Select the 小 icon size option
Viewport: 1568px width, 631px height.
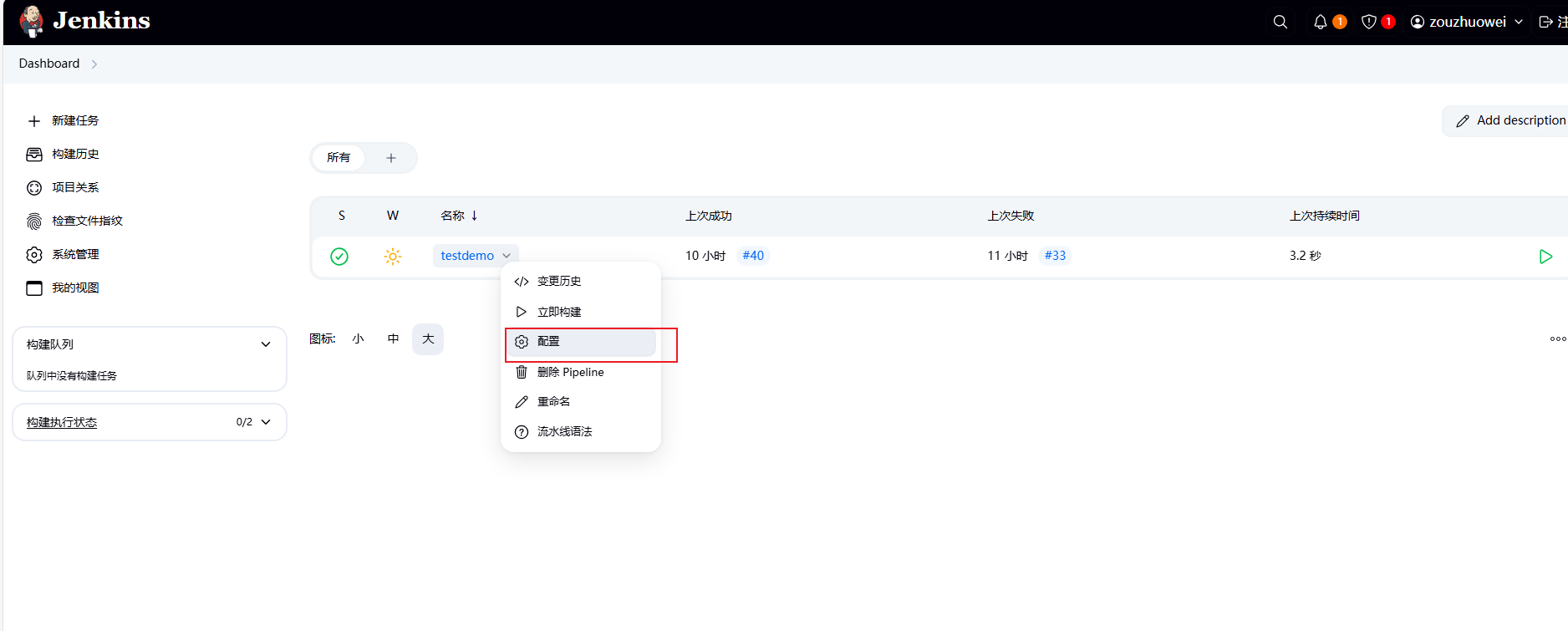[359, 338]
